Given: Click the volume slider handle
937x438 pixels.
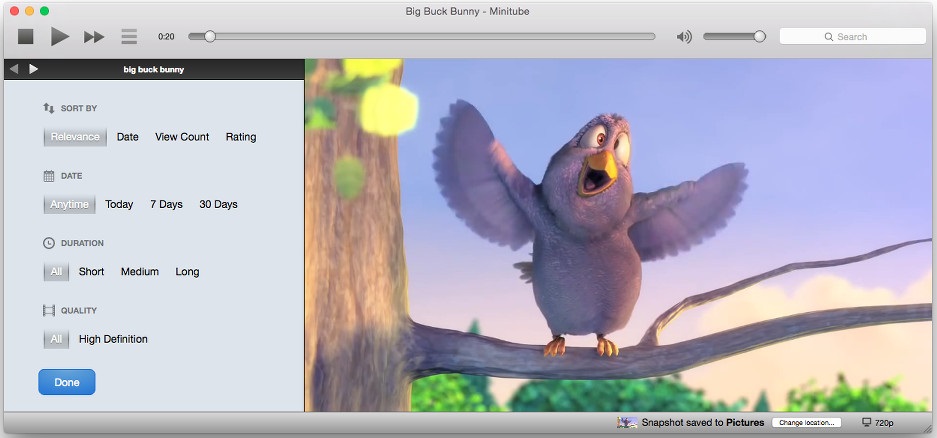Looking at the screenshot, I should (760, 36).
